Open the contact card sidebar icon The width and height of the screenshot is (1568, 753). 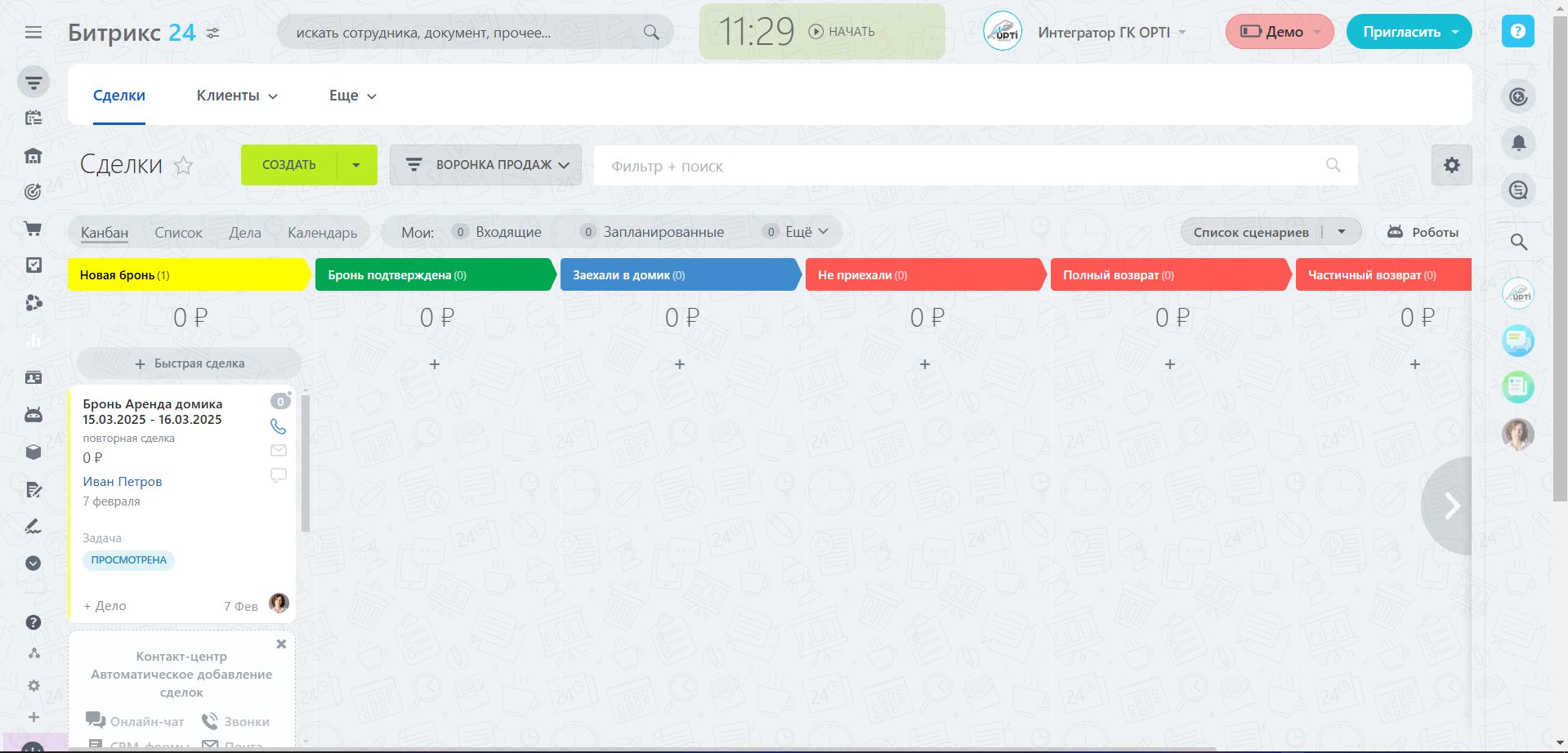tap(34, 377)
